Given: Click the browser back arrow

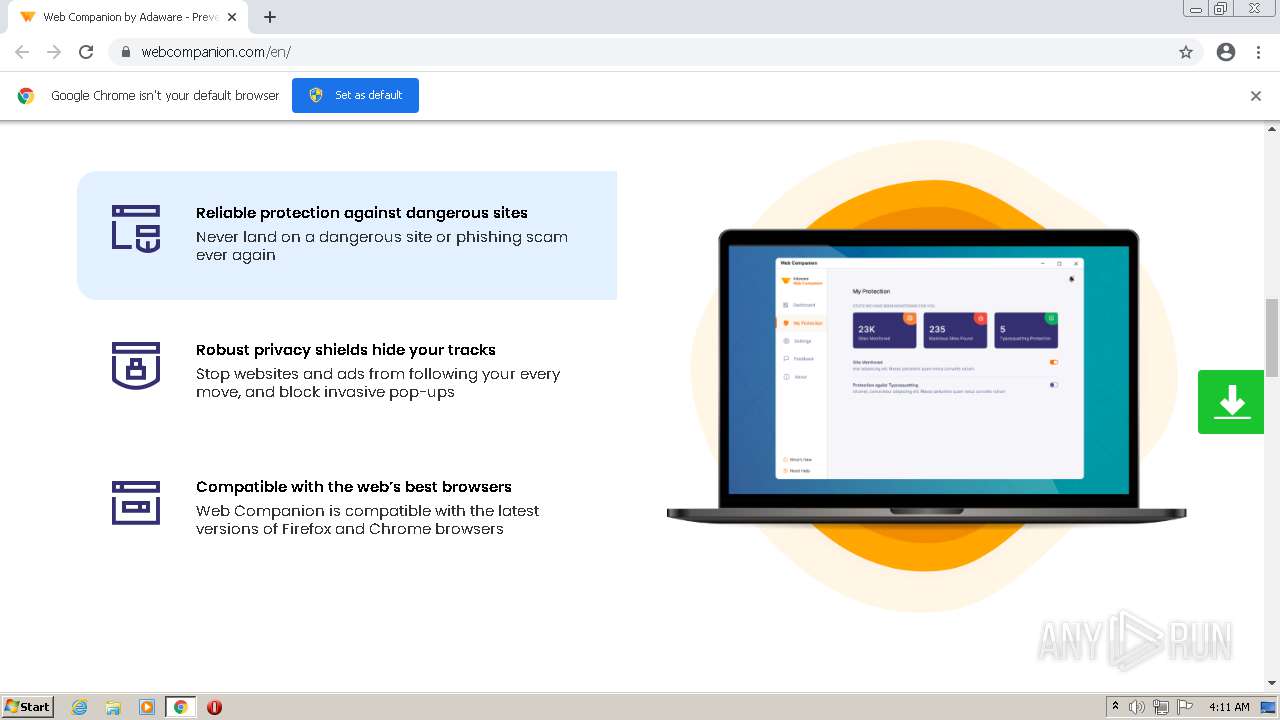Looking at the screenshot, I should pyautogui.click(x=22, y=52).
